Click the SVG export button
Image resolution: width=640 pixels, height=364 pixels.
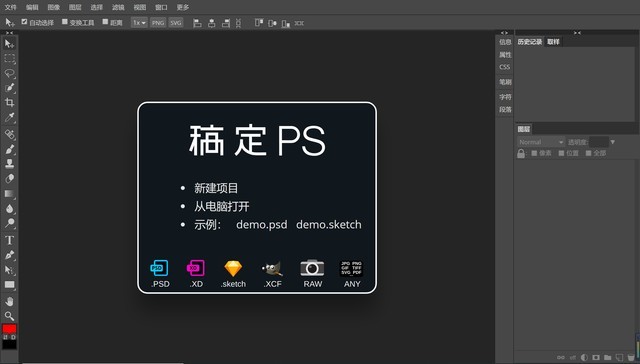coord(176,23)
